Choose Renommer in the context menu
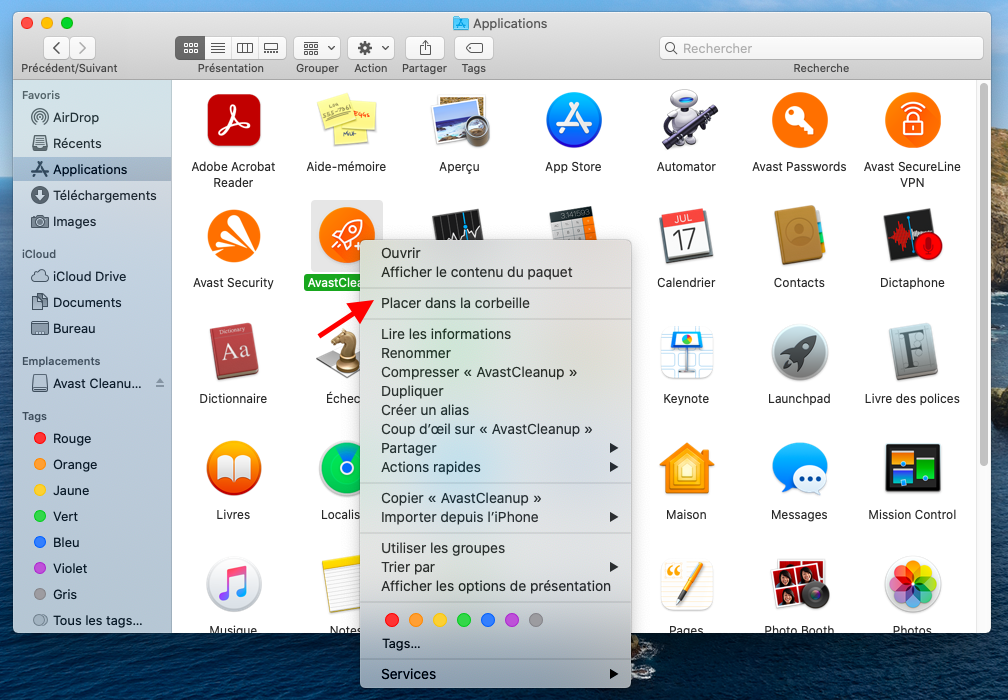1008x700 pixels. [x=496, y=354]
